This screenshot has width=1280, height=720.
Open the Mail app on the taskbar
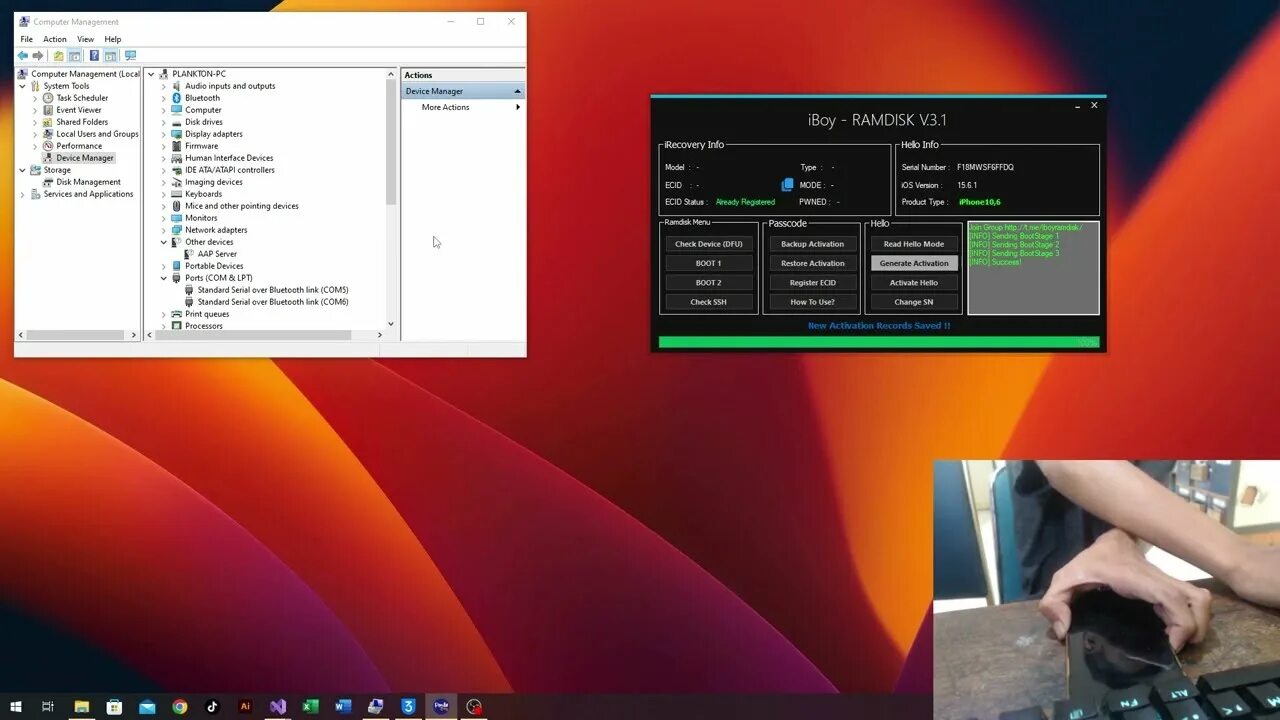click(147, 706)
